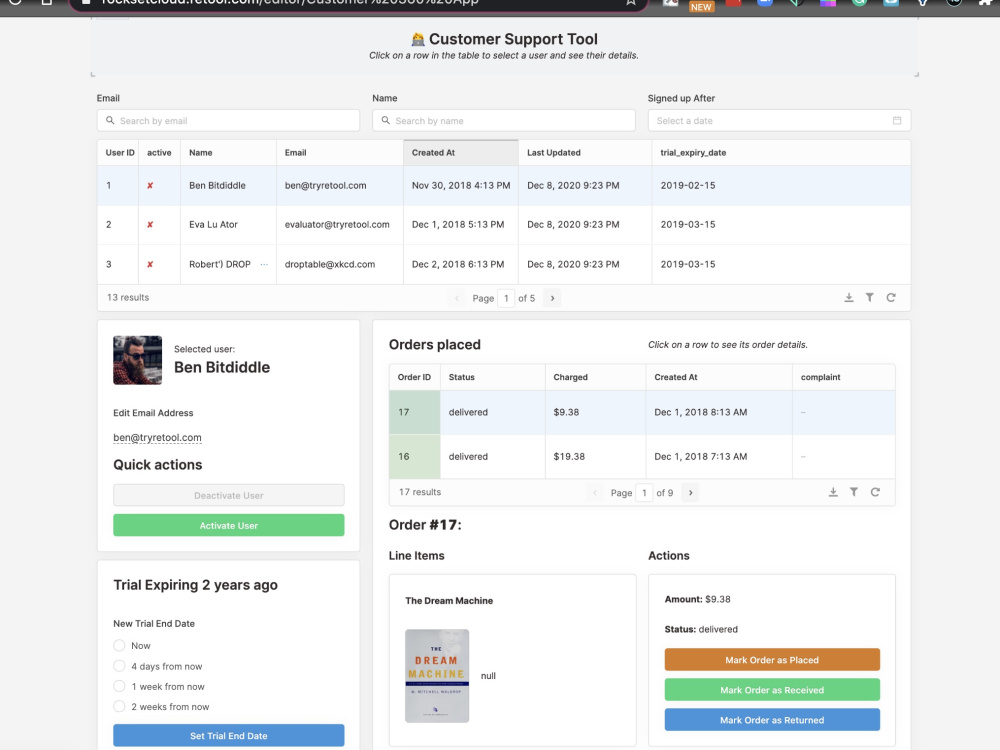
Task: Click the red X active mark for Ben Bitdiddle
Action: click(x=150, y=186)
